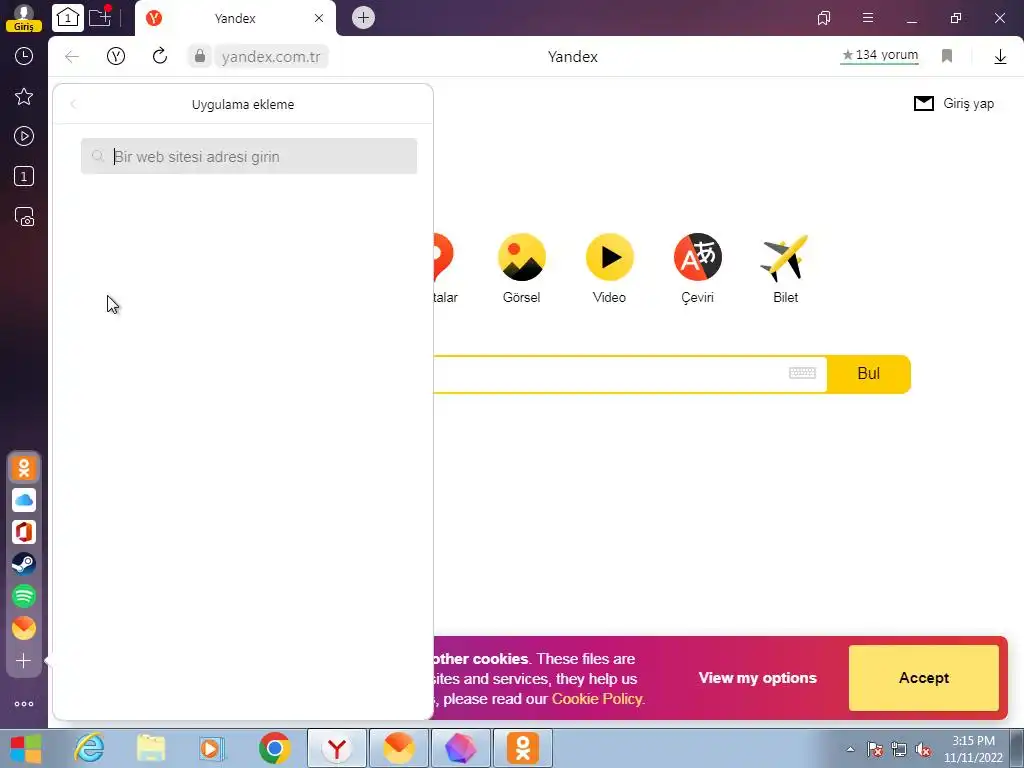Reload the page
1024x768 pixels.
point(160,56)
